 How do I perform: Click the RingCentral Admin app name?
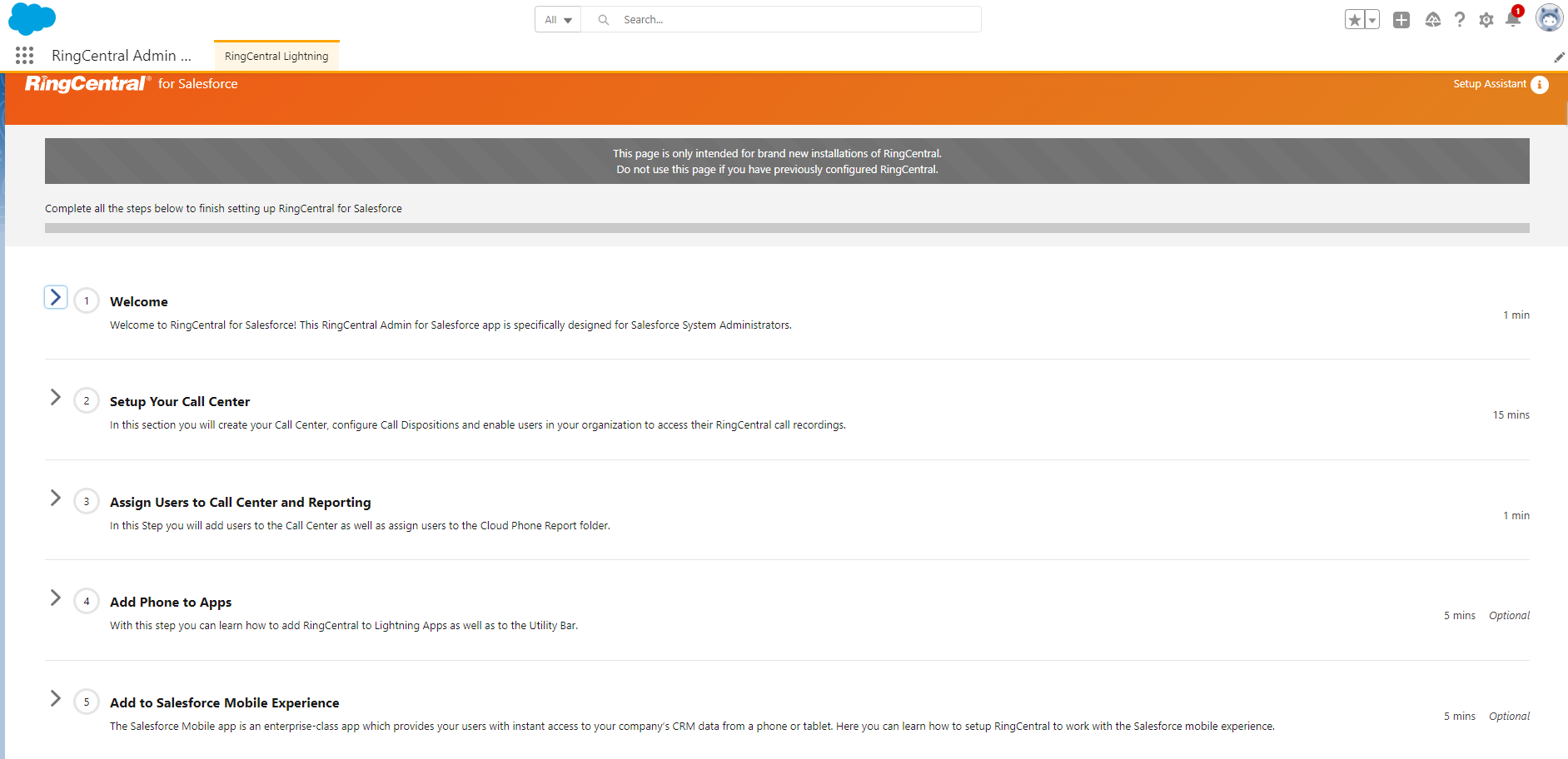point(122,56)
